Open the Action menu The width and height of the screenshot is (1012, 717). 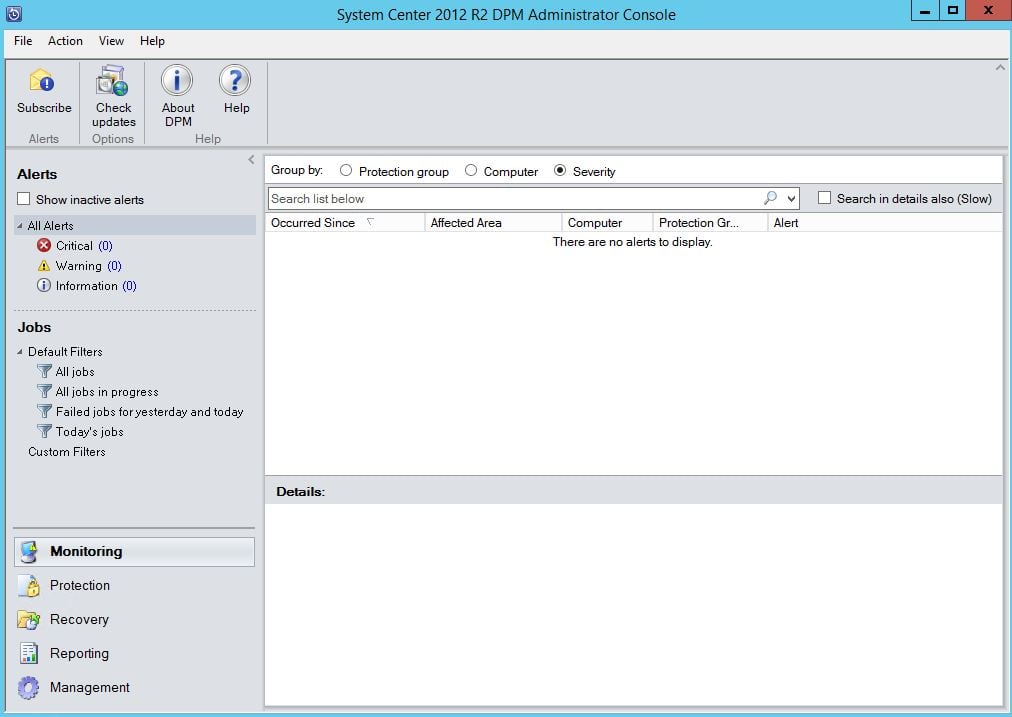click(65, 41)
